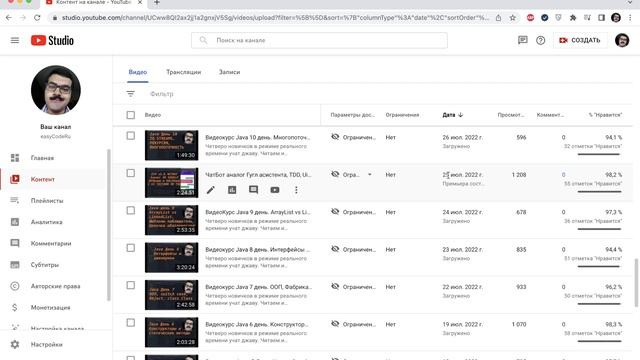The height and width of the screenshot is (360, 640).
Task: Open the send feedback icon in header
Action: tap(522, 40)
